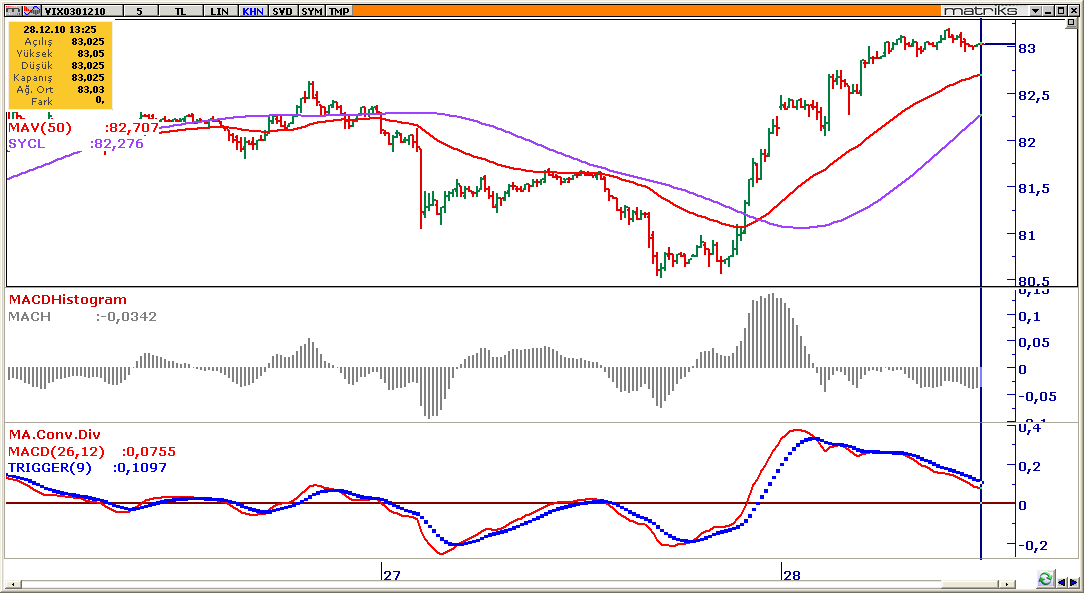Screen dimensions: 1084x593
Task: Open the TL currency selector
Action: pyautogui.click(x=180, y=10)
